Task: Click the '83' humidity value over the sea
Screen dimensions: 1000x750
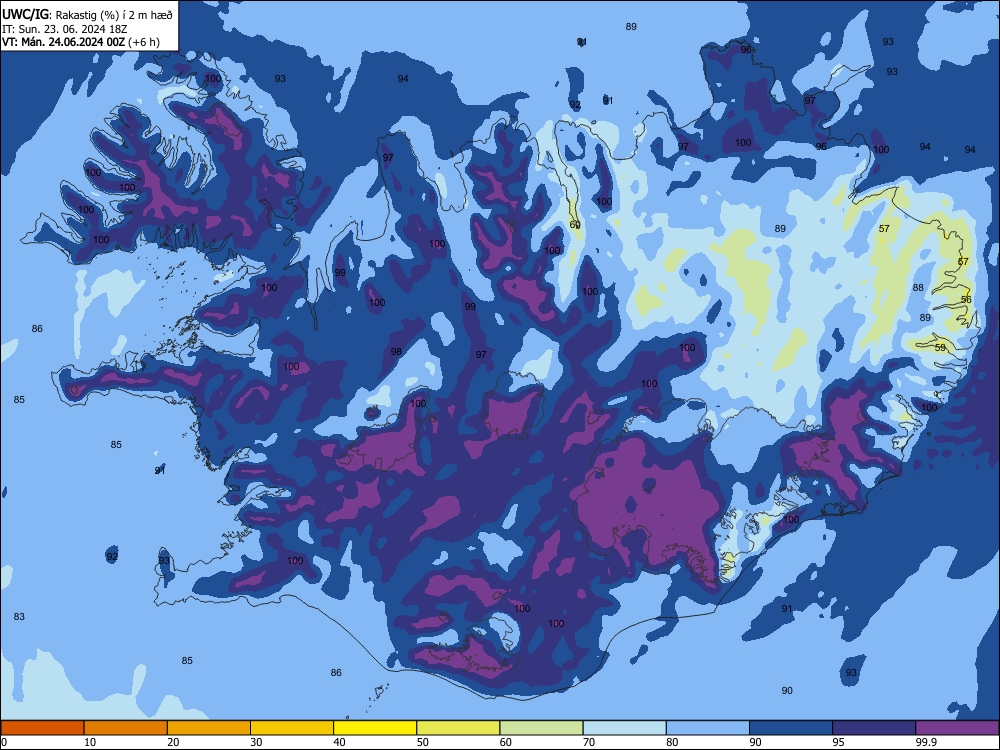Action: click(x=19, y=617)
